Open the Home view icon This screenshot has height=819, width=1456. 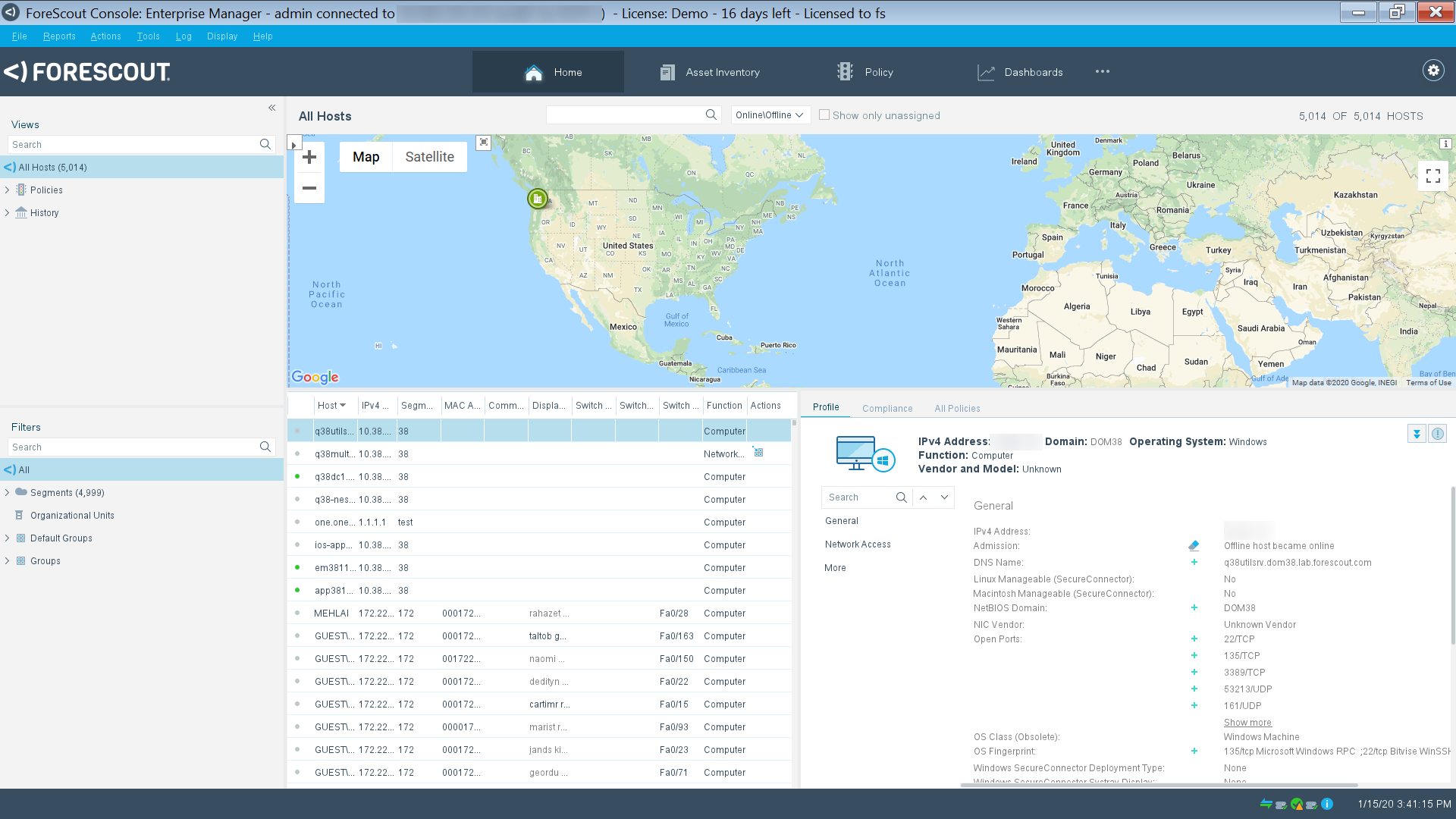[x=534, y=72]
